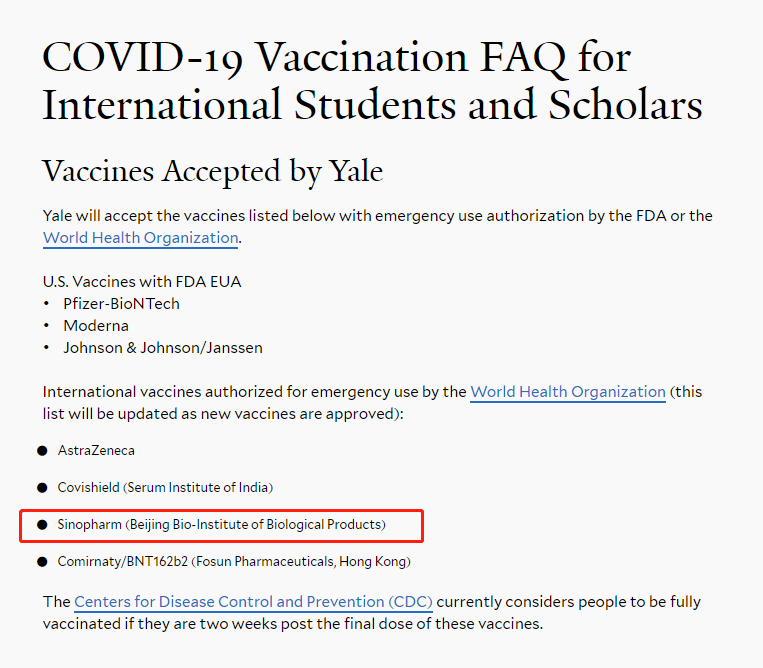763x668 pixels.
Task: Click the bullet beside Comirnaty/BNT162b2
Action: 42,562
